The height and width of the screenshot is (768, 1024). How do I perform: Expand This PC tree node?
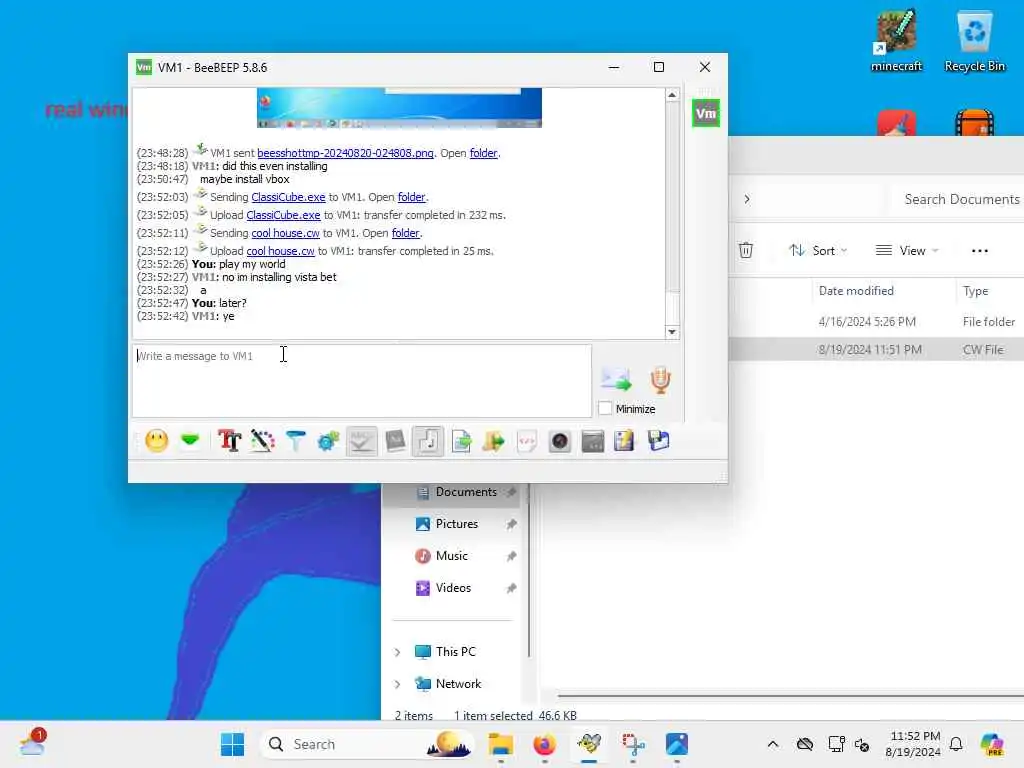pos(397,652)
